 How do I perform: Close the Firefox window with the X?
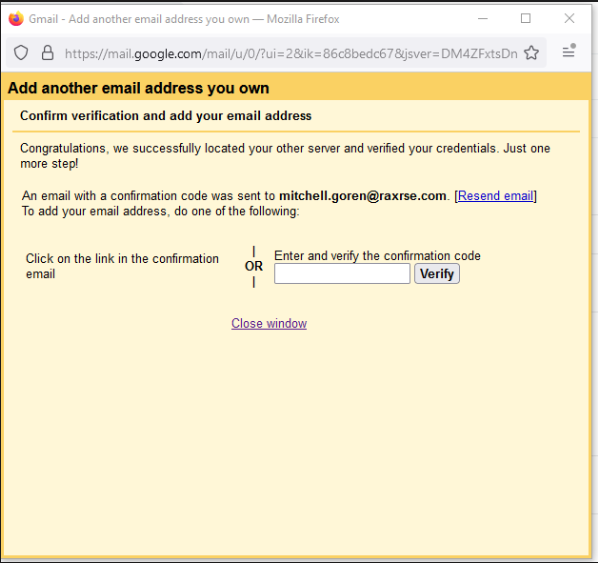(x=569, y=18)
